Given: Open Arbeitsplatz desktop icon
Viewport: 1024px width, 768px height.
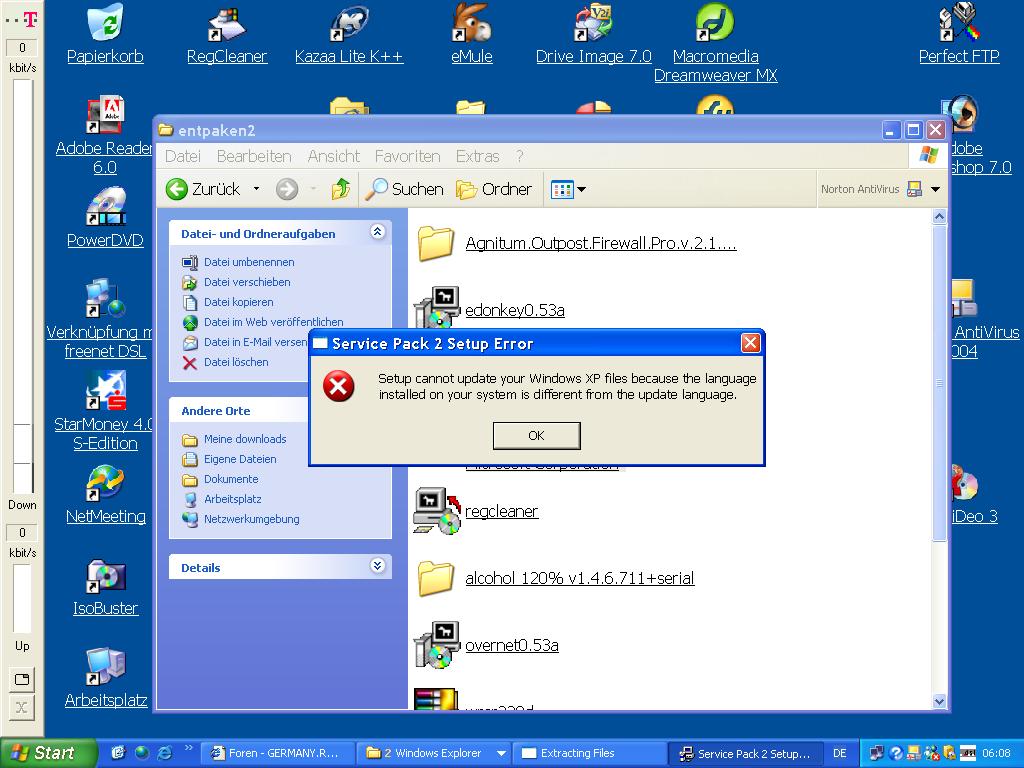Looking at the screenshot, I should [x=106, y=679].
